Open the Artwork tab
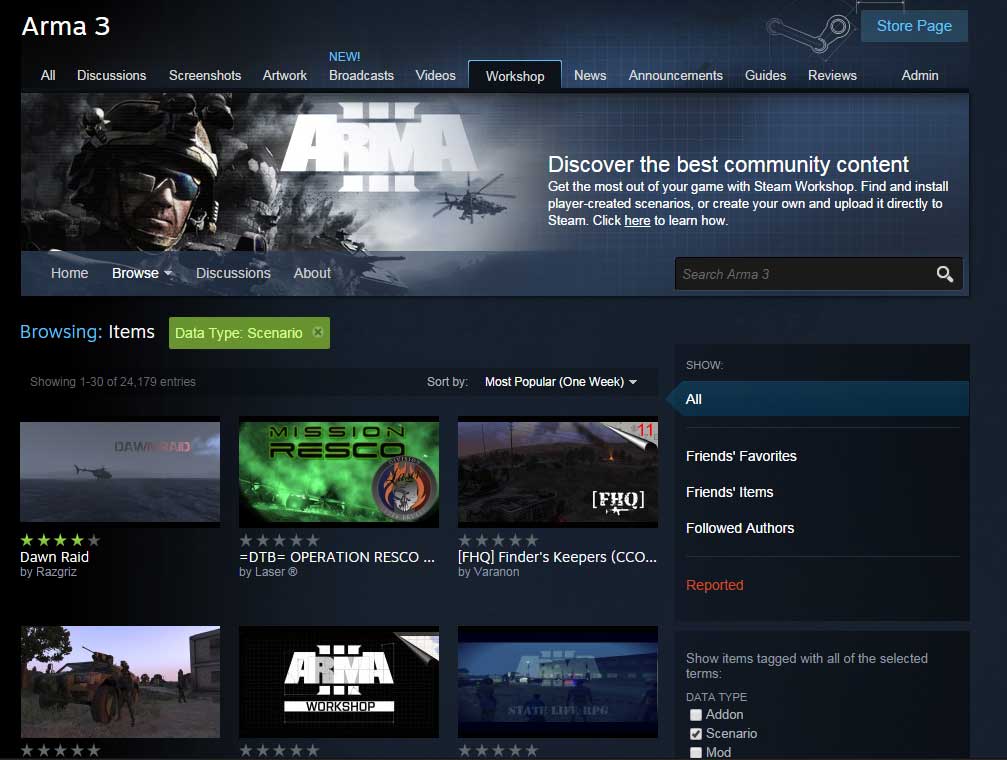 tap(285, 75)
